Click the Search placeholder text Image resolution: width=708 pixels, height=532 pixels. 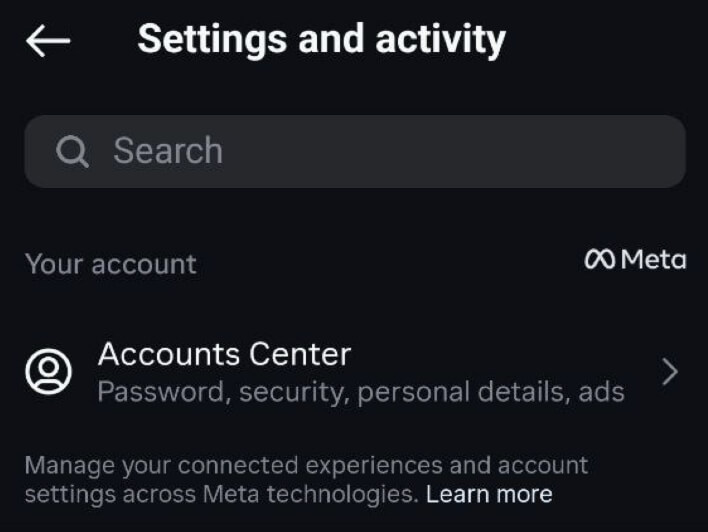coord(168,152)
